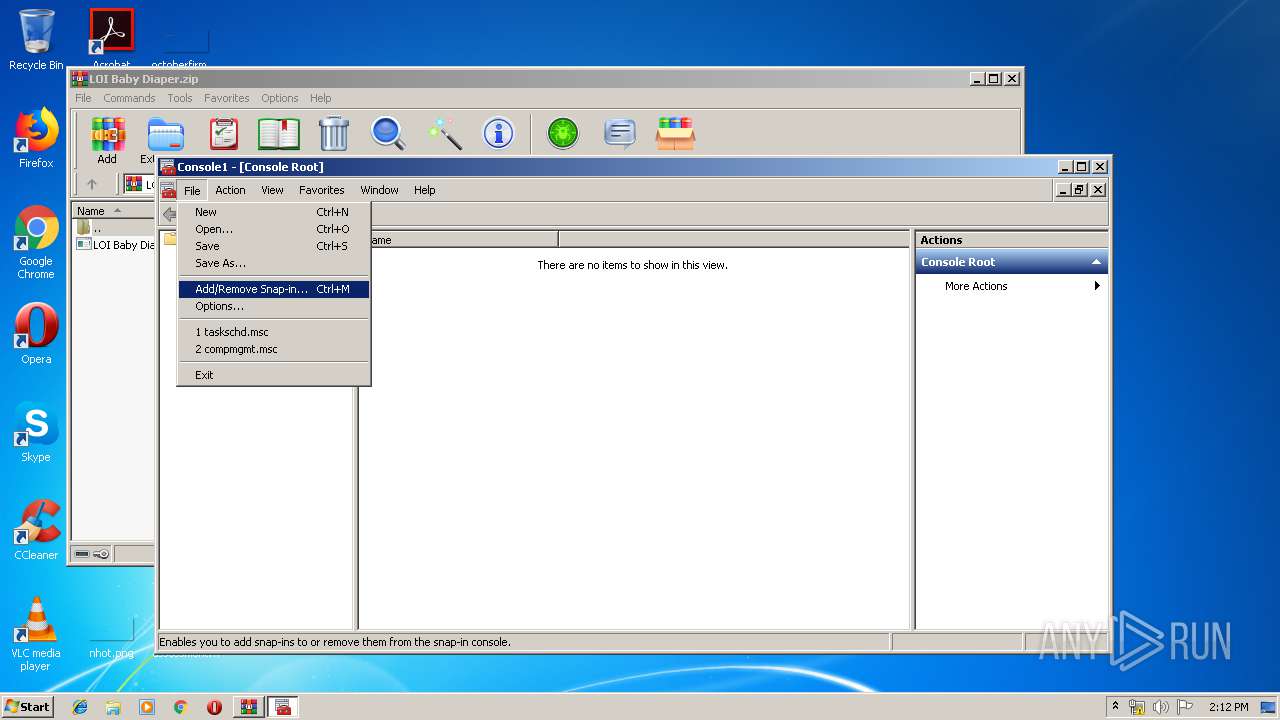Viewport: 1280px width, 720px height.
Task: Select the VLC media player desktop shortcut
Action: point(36,634)
